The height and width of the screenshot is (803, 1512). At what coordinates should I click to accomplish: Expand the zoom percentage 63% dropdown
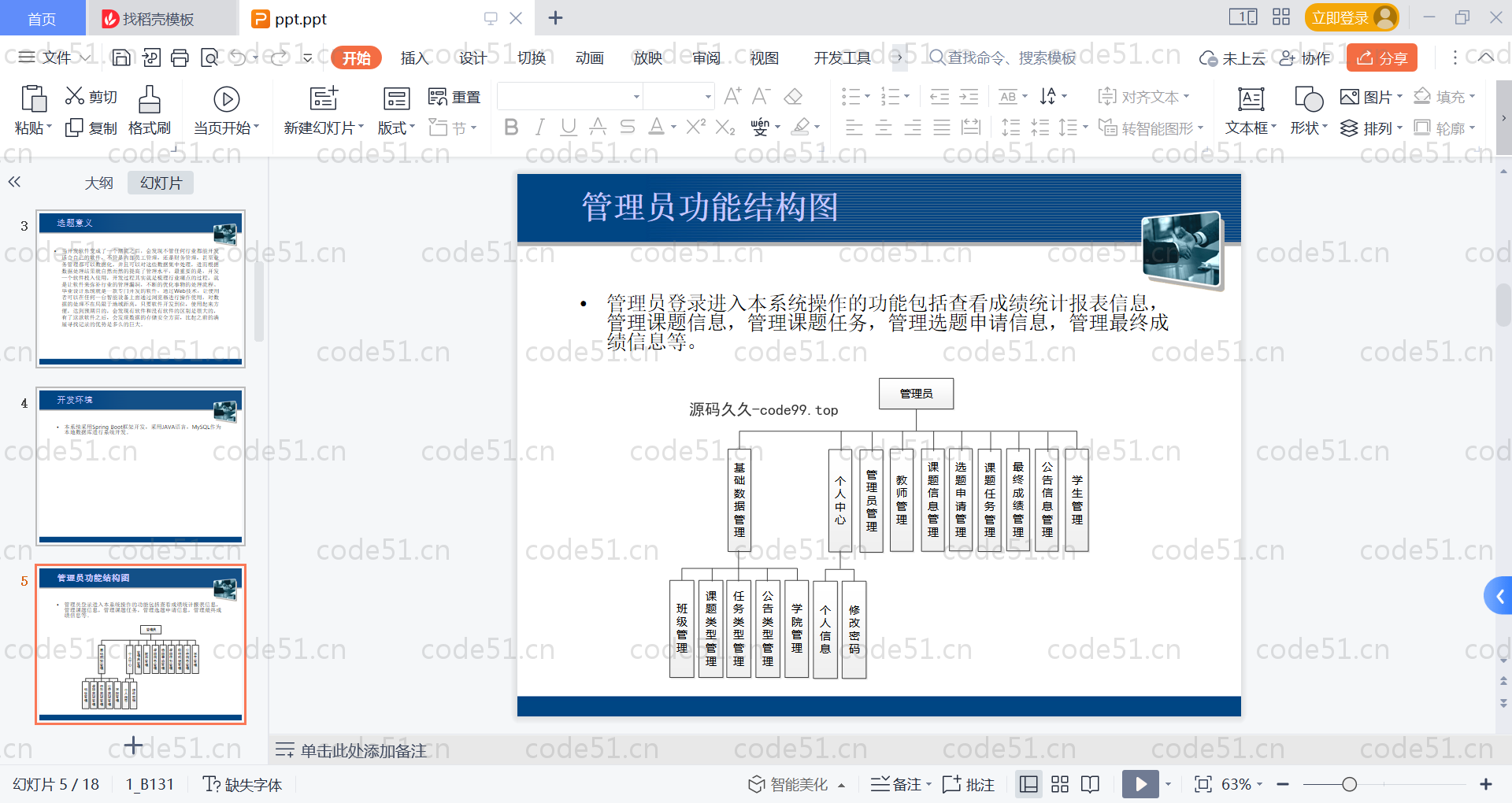[1260, 784]
